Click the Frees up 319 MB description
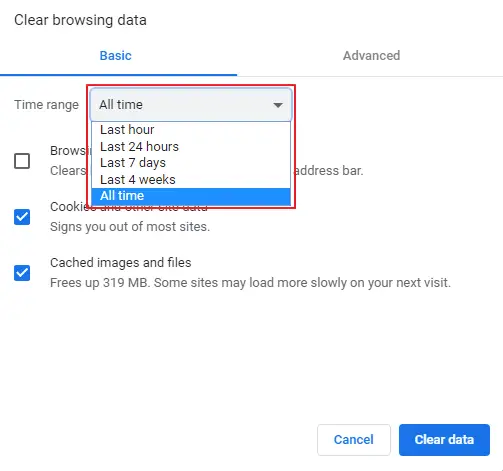The image size is (503, 471). 250,283
